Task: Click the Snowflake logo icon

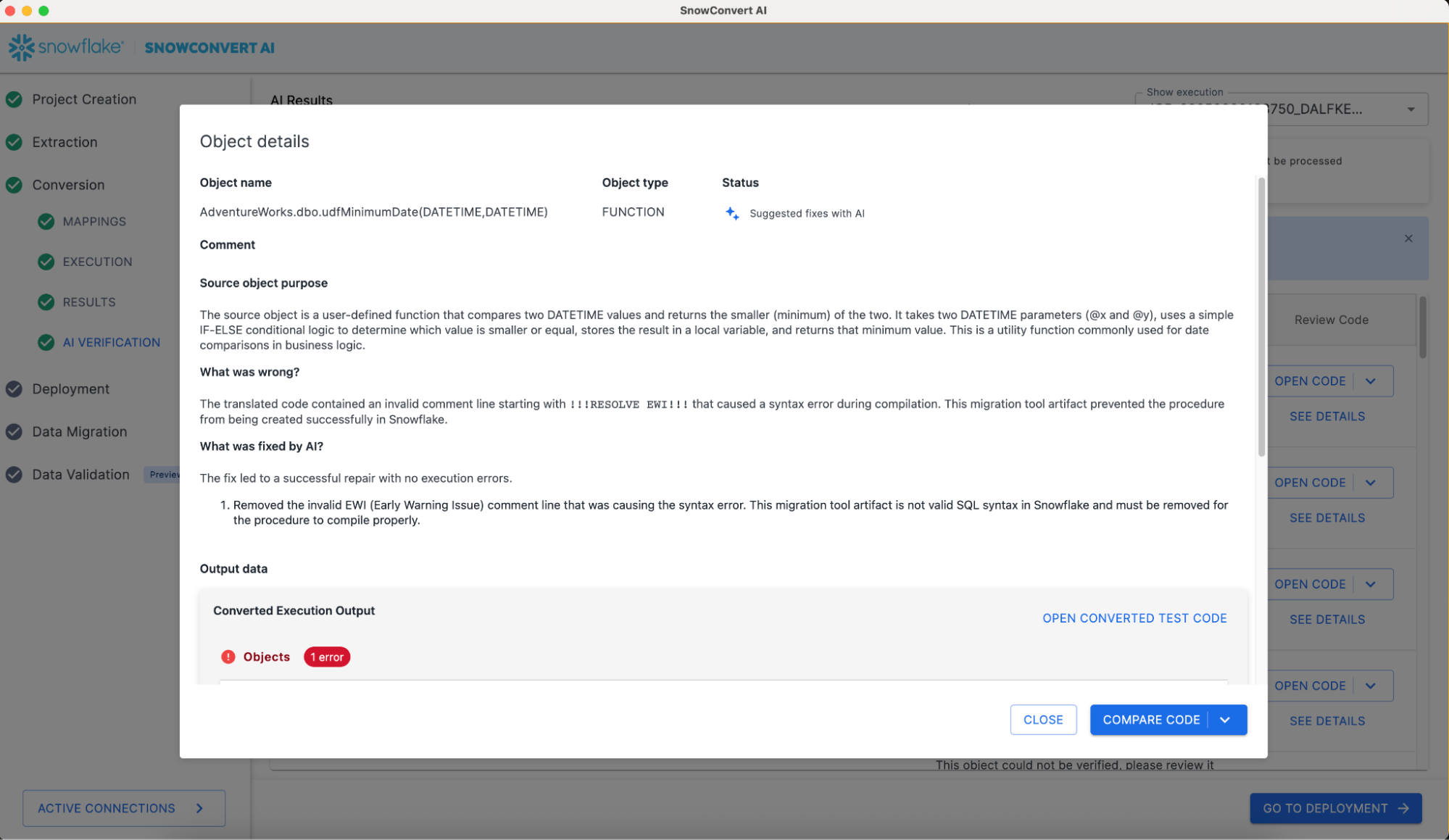Action: (21, 48)
